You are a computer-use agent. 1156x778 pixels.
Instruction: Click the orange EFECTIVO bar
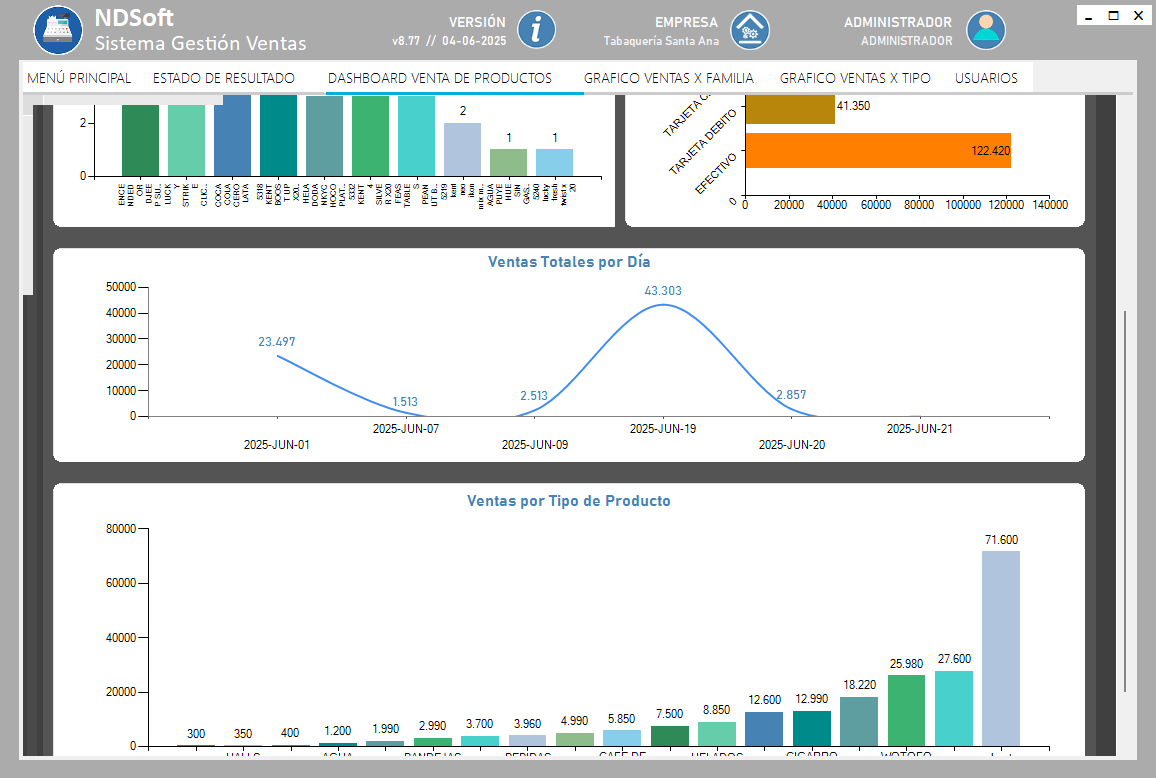click(878, 151)
